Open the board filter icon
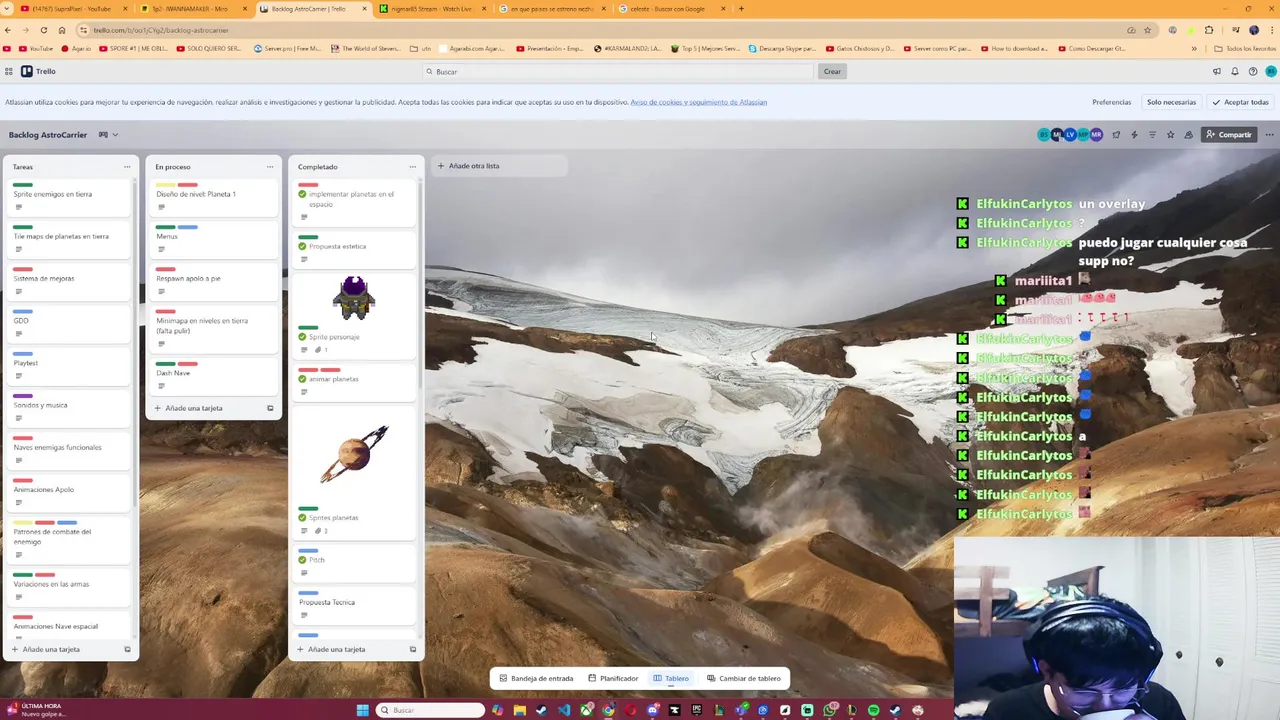Viewport: 1280px width, 720px height. (1152, 134)
